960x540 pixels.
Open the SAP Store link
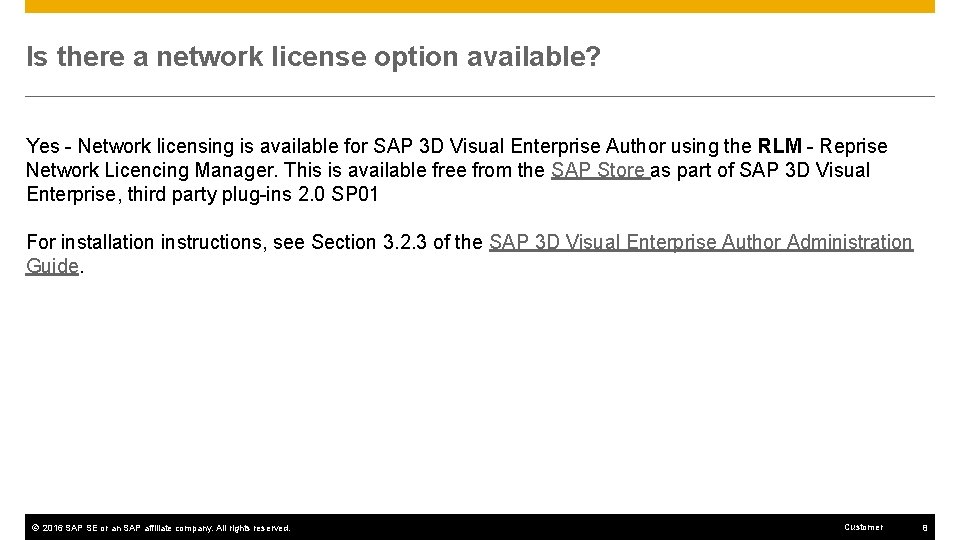tap(600, 170)
